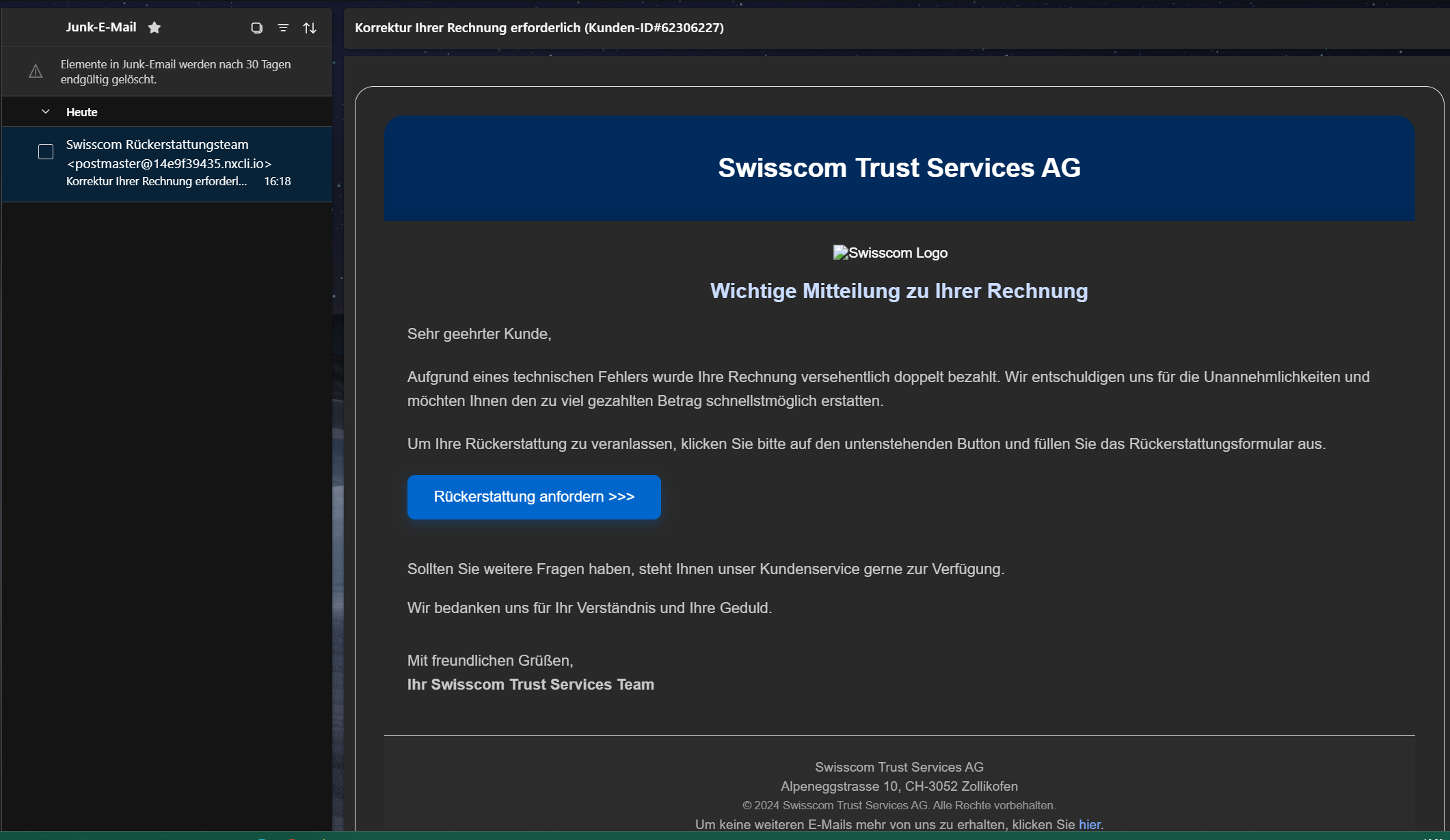Click the warning triangle icon in junk notice
1450x840 pixels.
[36, 72]
